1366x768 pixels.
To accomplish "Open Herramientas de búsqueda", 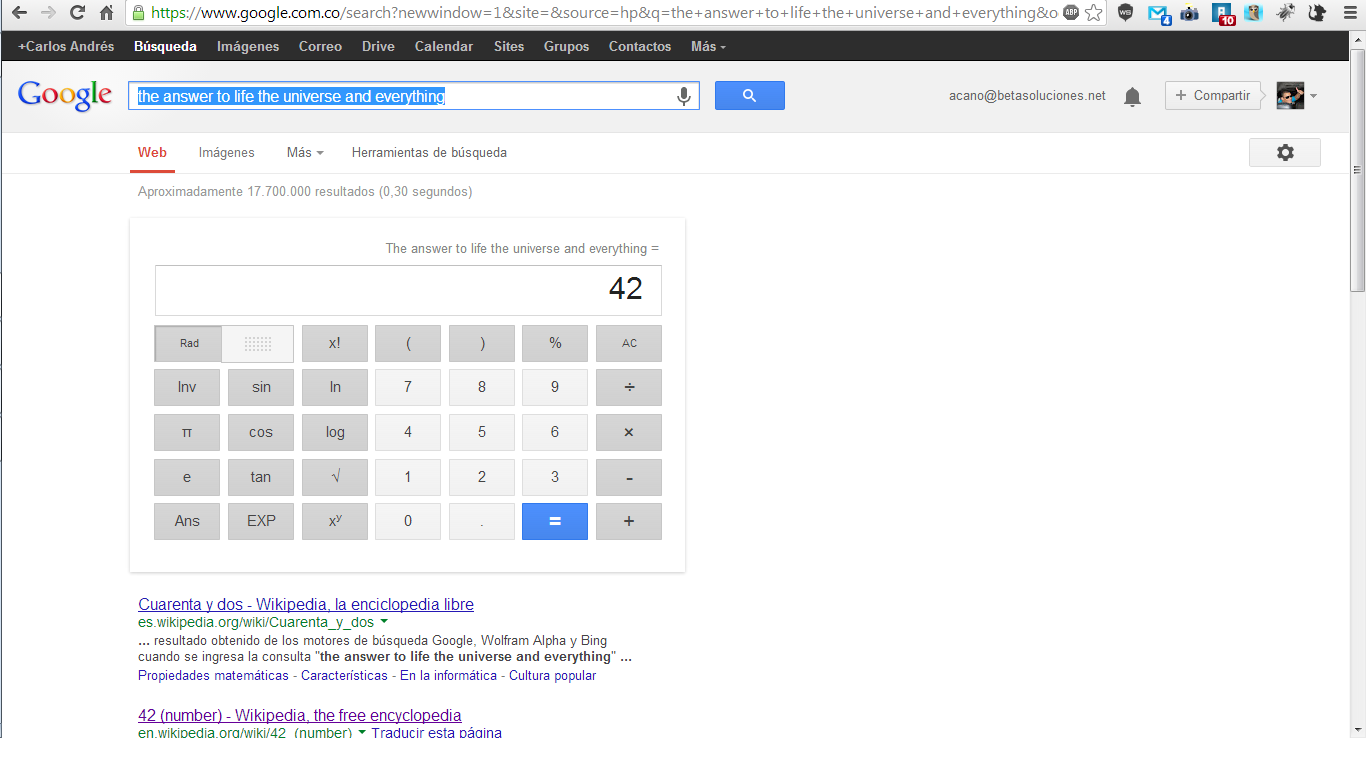I will coord(429,153).
